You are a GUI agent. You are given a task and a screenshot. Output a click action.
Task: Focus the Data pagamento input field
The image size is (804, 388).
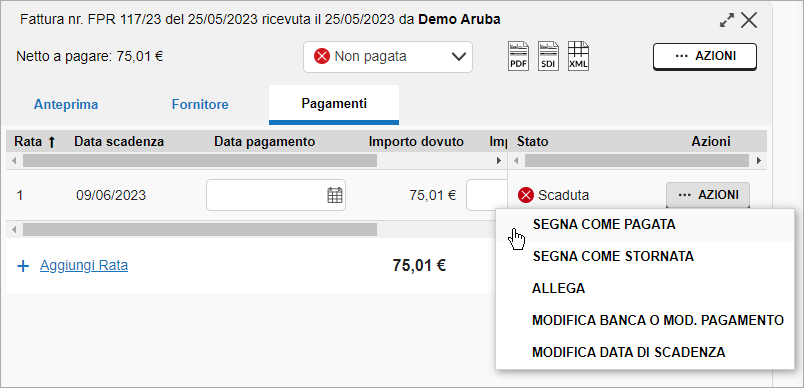[276, 195]
